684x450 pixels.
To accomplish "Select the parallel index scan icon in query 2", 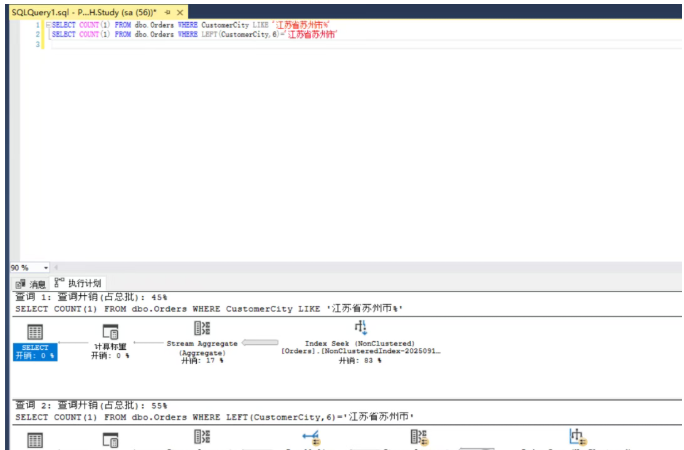I will point(578,436).
